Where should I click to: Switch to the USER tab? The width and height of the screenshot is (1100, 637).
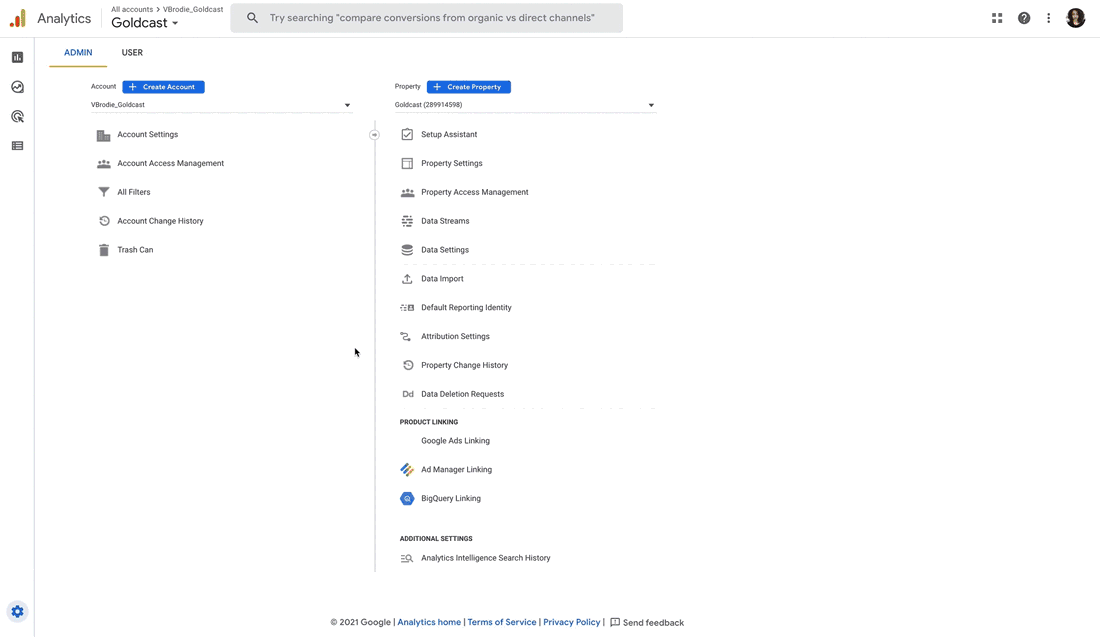click(132, 53)
